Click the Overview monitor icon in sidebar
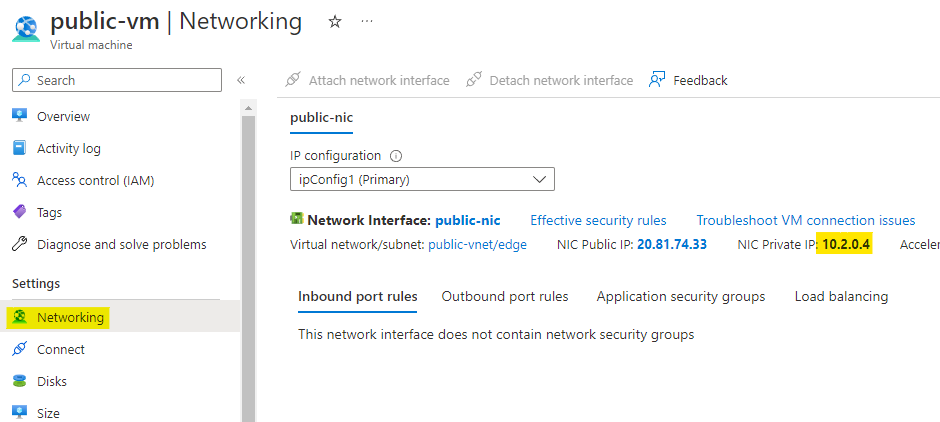This screenshot has height=422, width=940. (x=19, y=116)
